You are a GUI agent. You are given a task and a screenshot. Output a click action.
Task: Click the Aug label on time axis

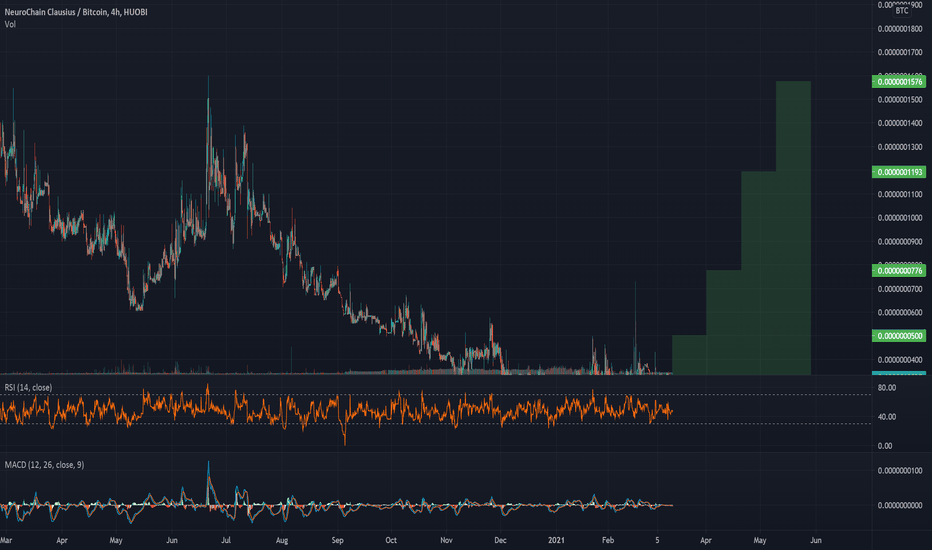[282, 540]
